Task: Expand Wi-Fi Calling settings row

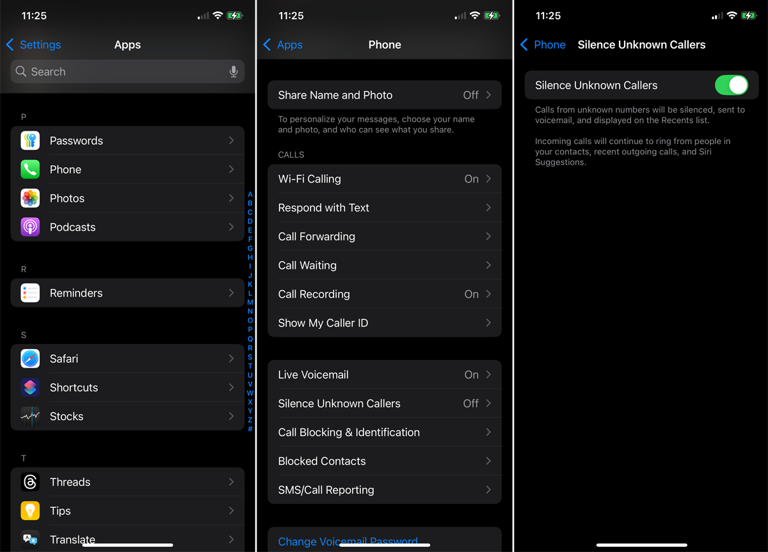Action: [x=384, y=179]
